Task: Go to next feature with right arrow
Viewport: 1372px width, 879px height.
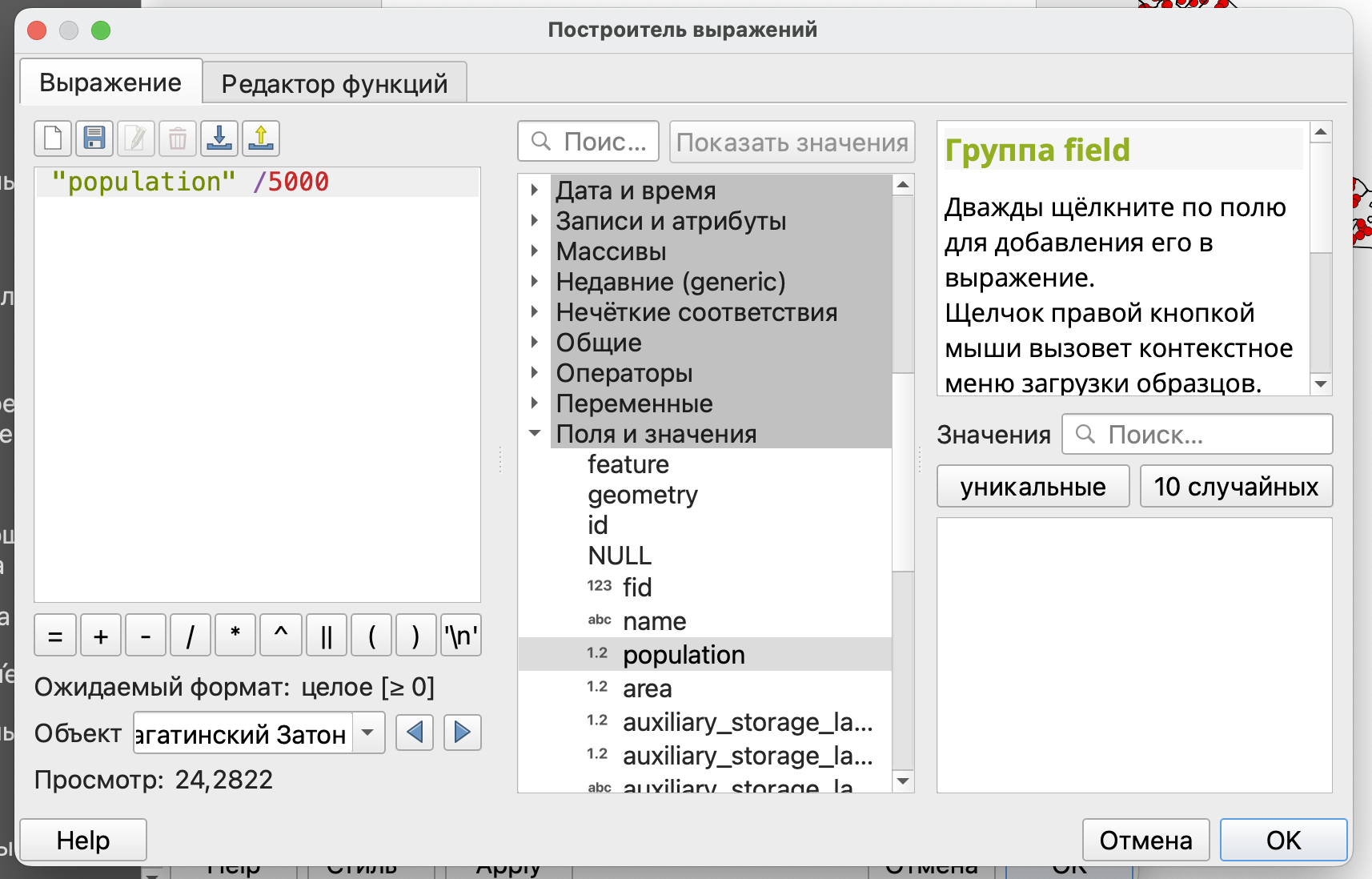Action: point(462,732)
